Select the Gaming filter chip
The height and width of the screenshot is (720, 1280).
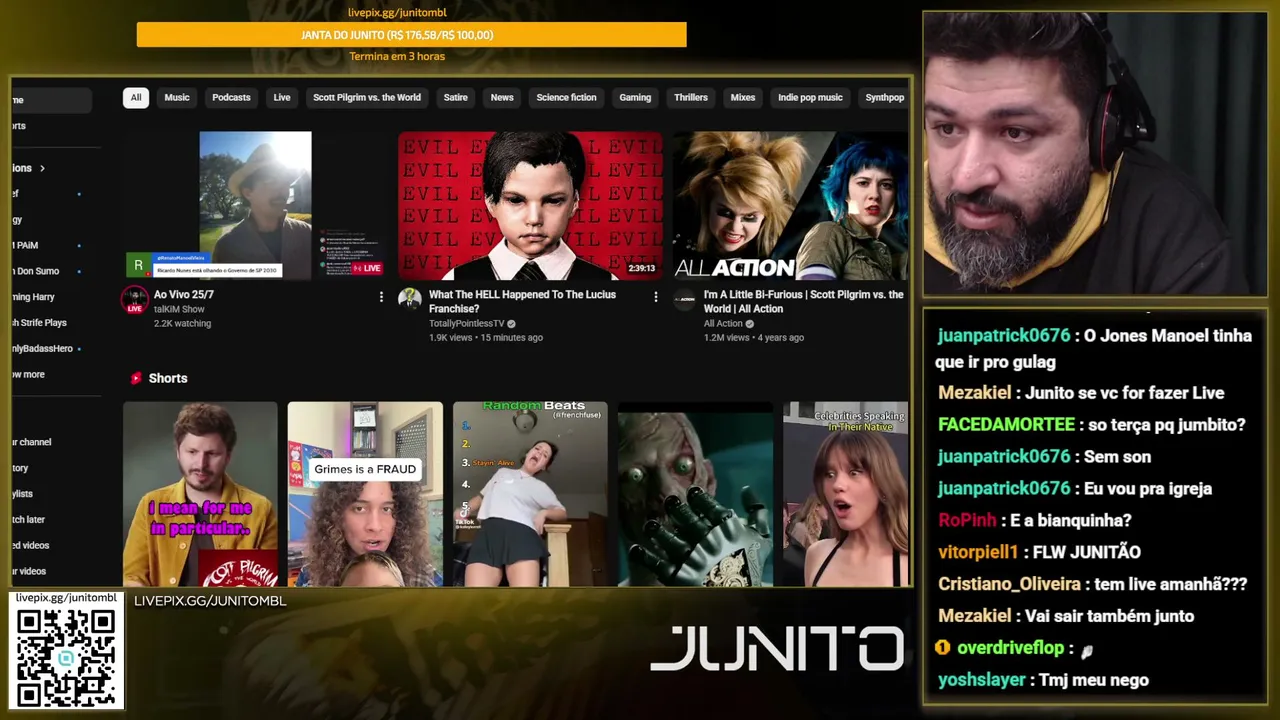coord(635,97)
